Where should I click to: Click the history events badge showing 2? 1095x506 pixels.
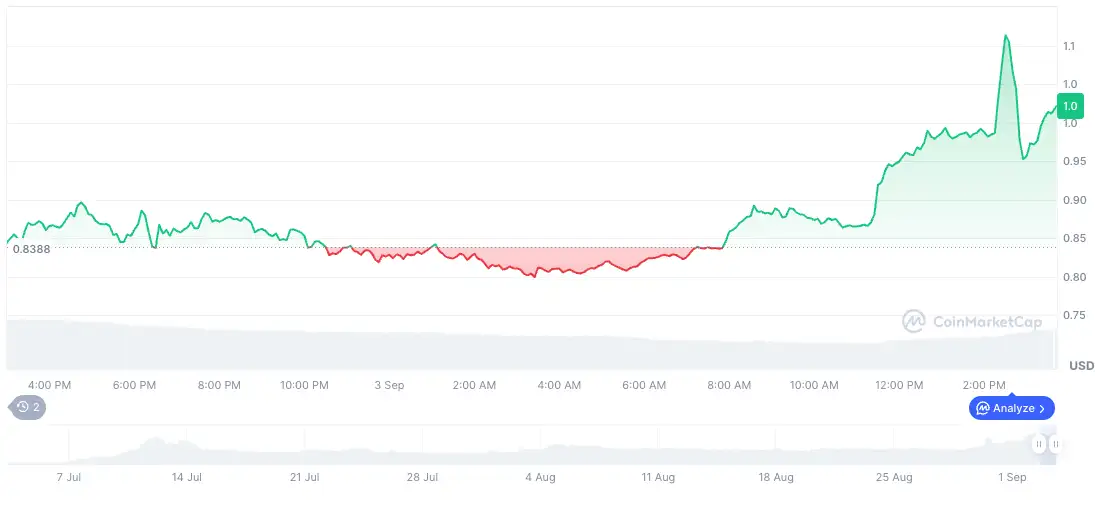pos(27,407)
